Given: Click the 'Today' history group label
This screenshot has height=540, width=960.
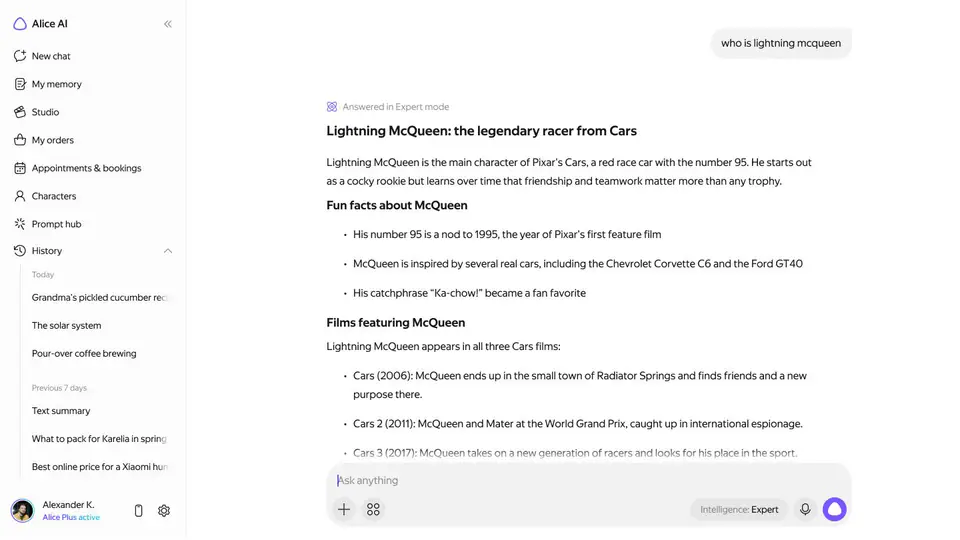Looking at the screenshot, I should [x=43, y=275].
